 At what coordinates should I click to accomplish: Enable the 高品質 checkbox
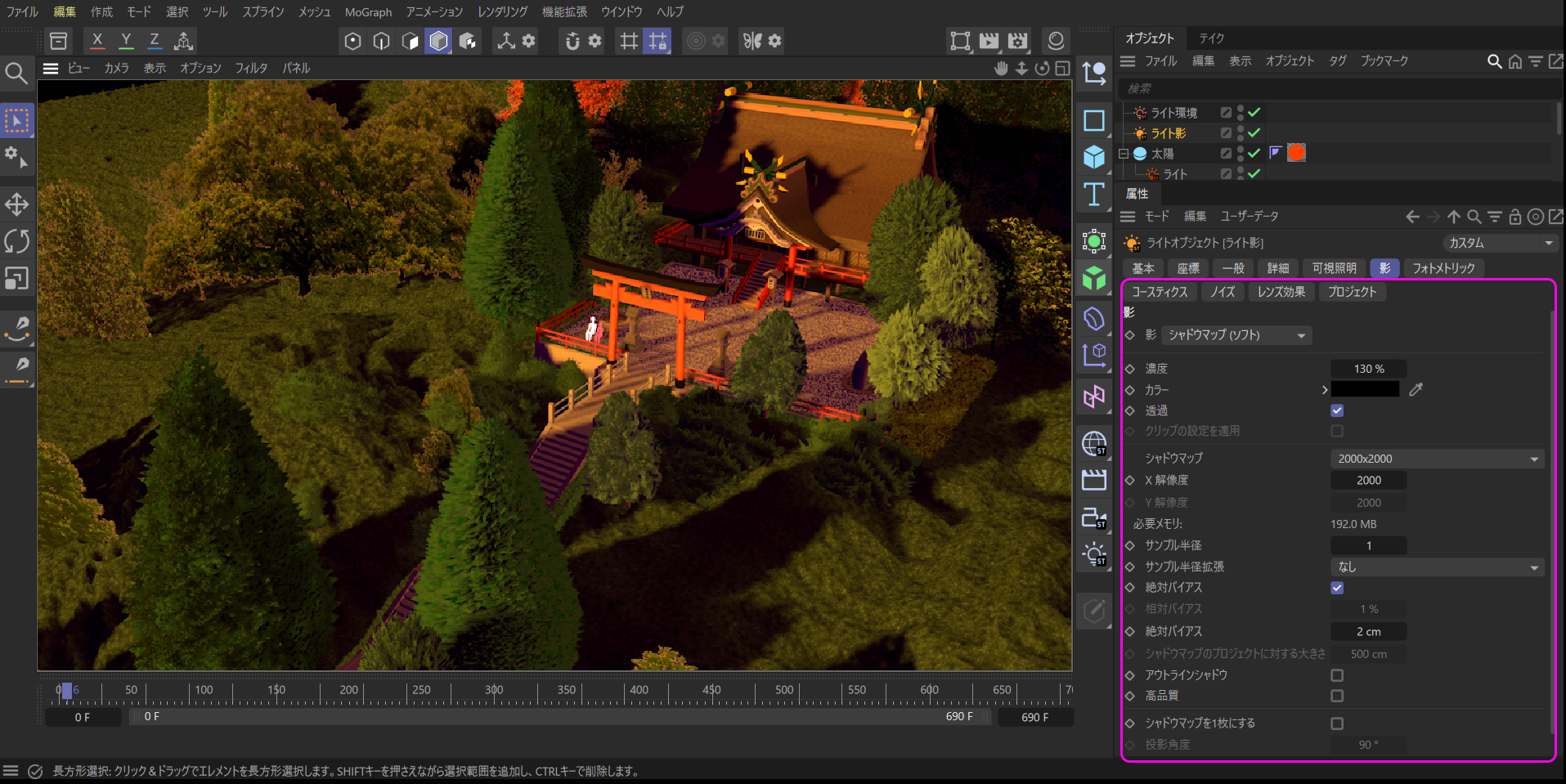click(x=1337, y=696)
